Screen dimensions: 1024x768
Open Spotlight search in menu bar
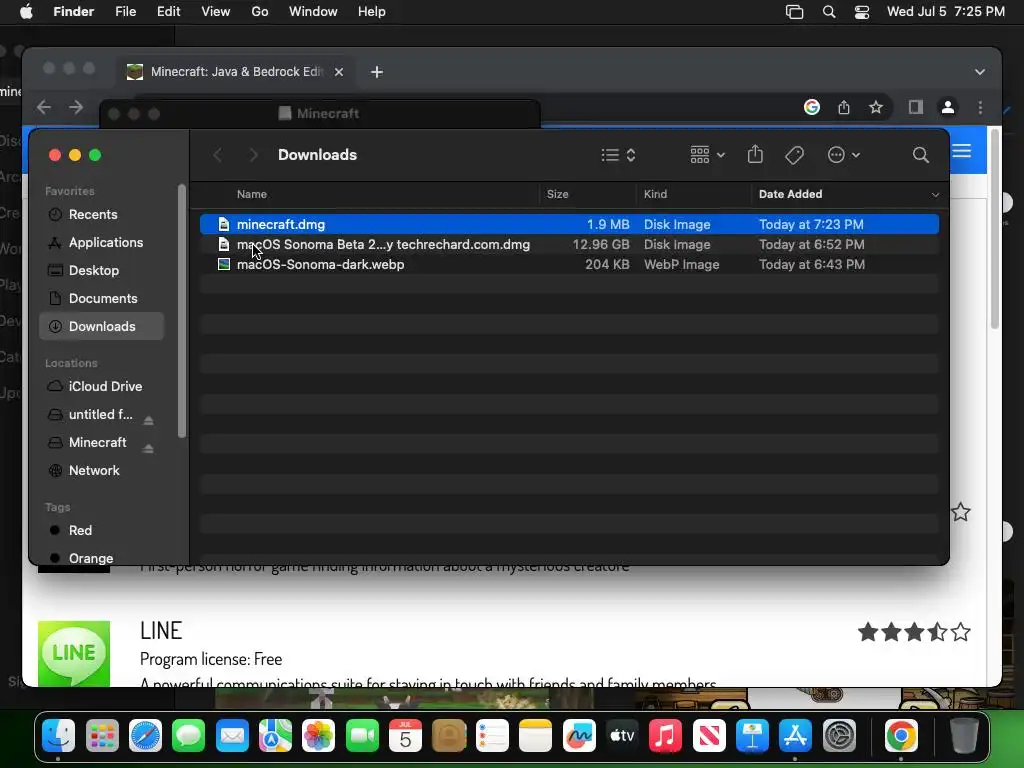(x=829, y=12)
